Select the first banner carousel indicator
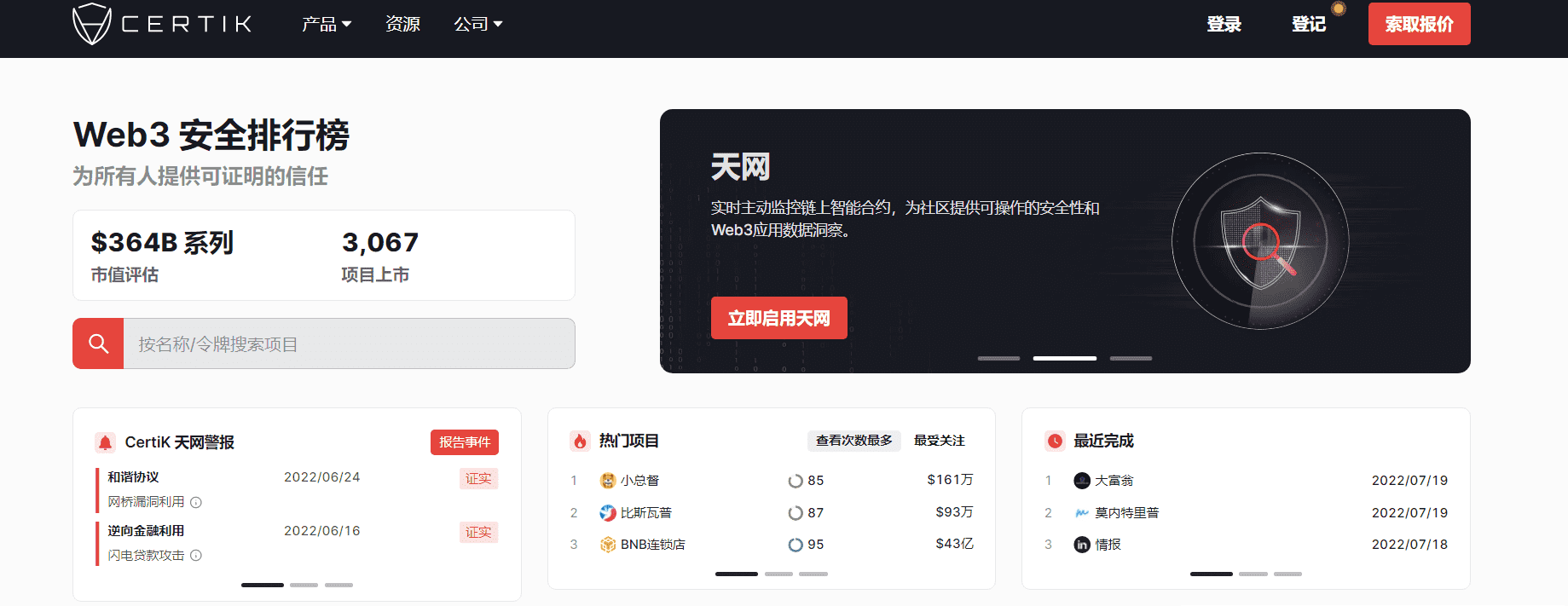The image size is (1568, 606). tap(998, 358)
